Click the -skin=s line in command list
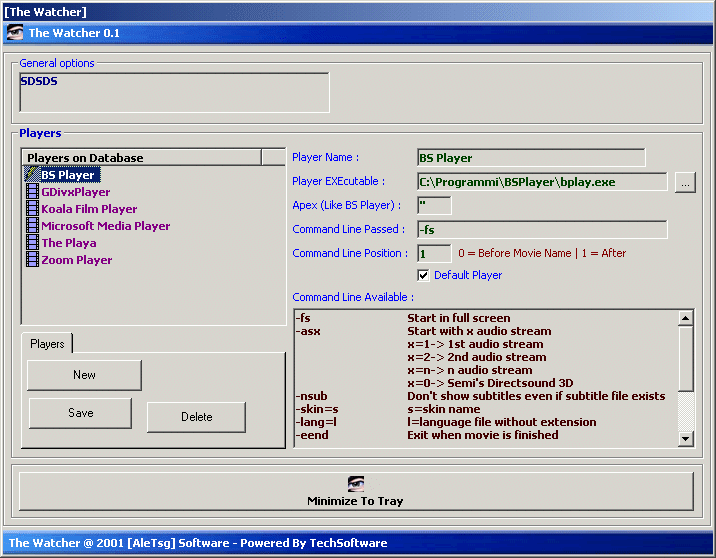The height and width of the screenshot is (558, 716). [388, 409]
